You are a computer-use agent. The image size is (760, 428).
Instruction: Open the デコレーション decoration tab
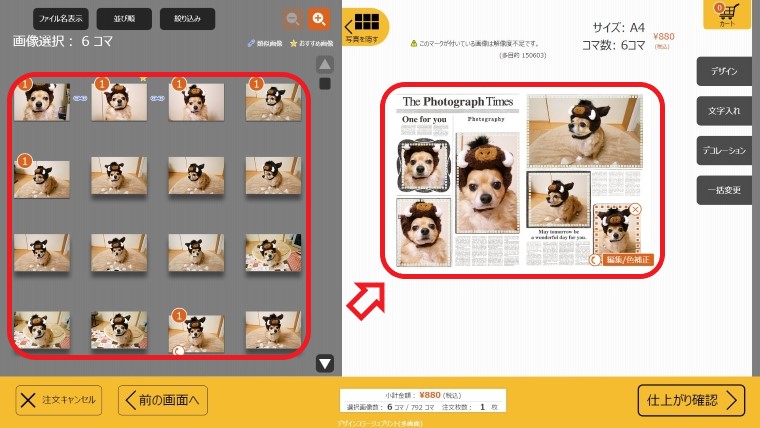[724, 150]
